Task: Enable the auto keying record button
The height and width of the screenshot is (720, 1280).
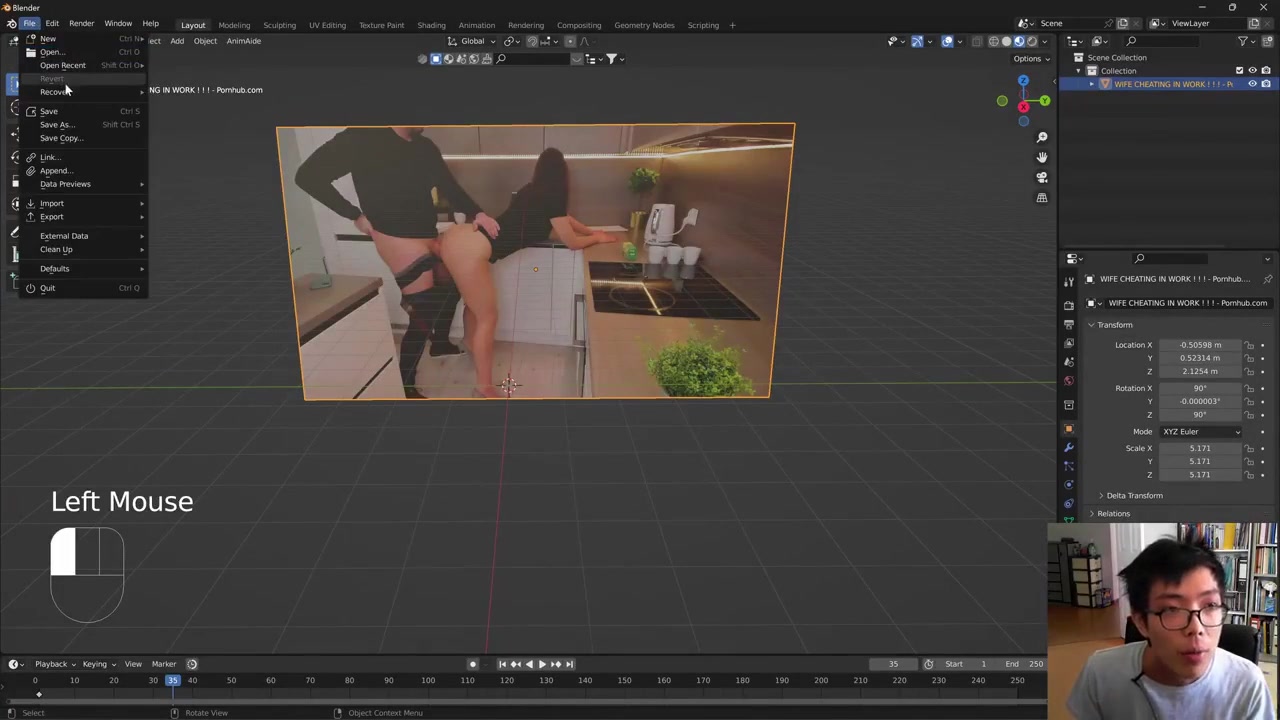Action: (x=473, y=664)
